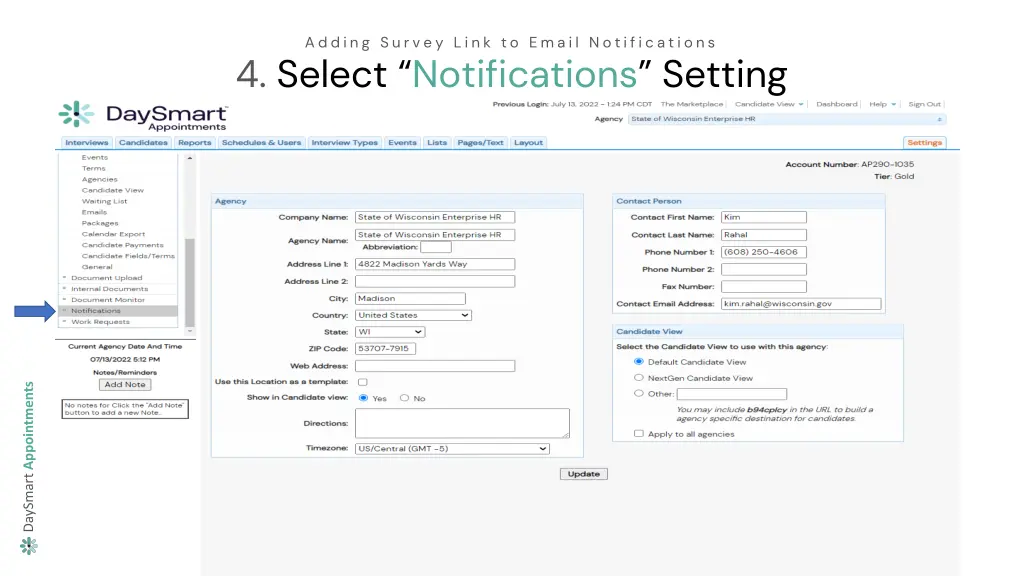Click the Update button

(x=583, y=474)
